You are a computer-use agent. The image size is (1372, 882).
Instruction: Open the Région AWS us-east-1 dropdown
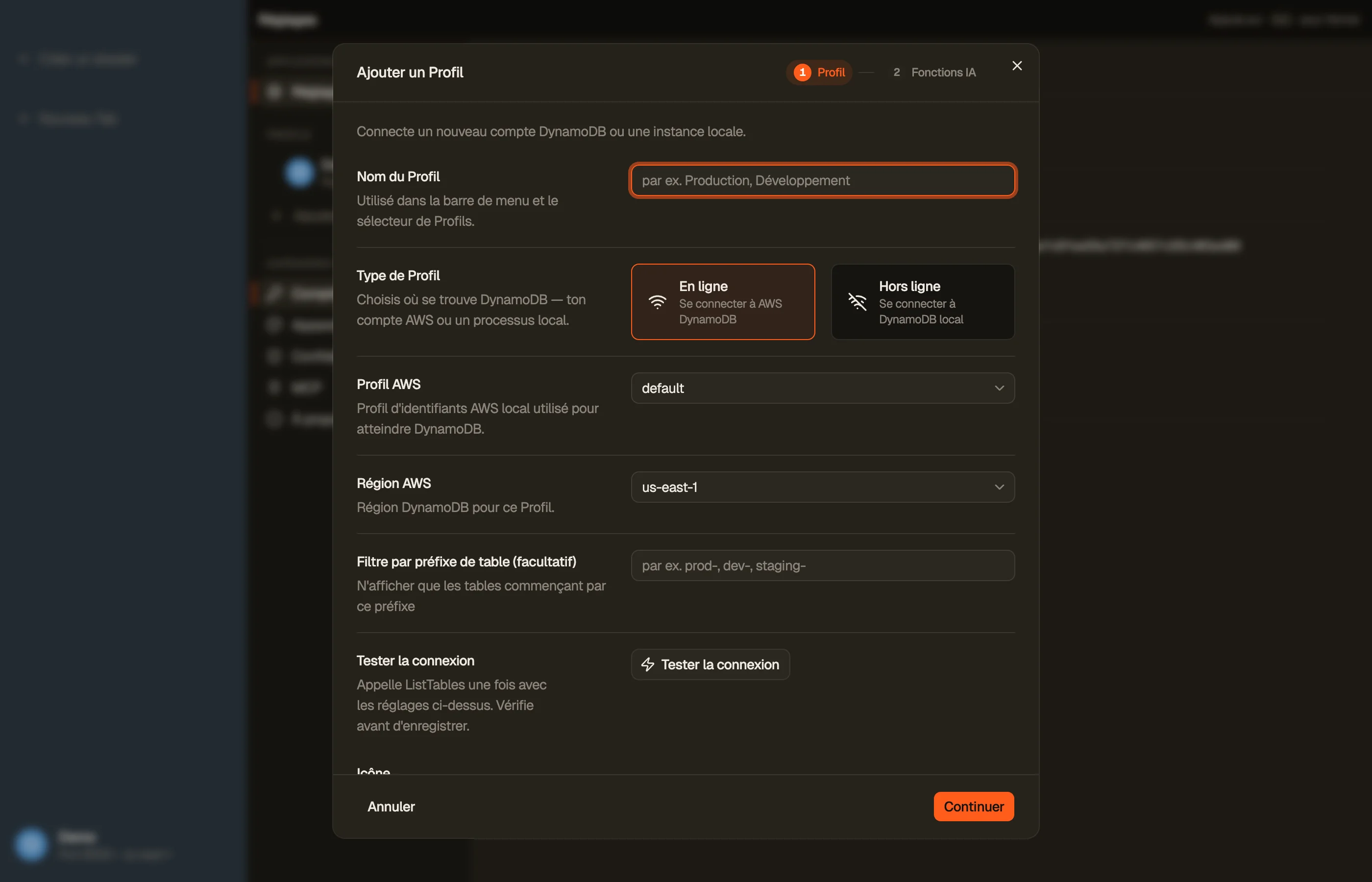click(823, 488)
